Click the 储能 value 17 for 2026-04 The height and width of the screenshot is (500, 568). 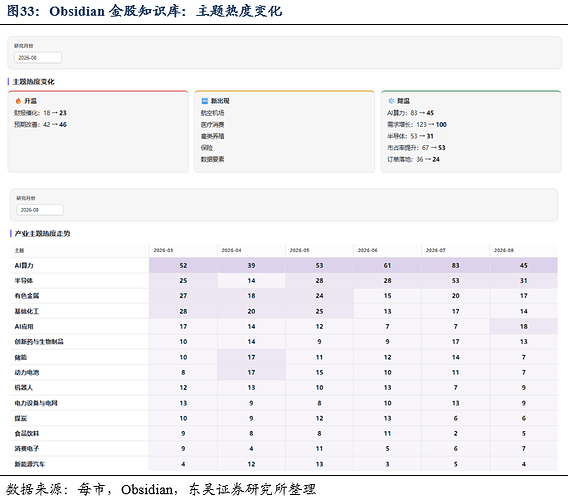251,357
